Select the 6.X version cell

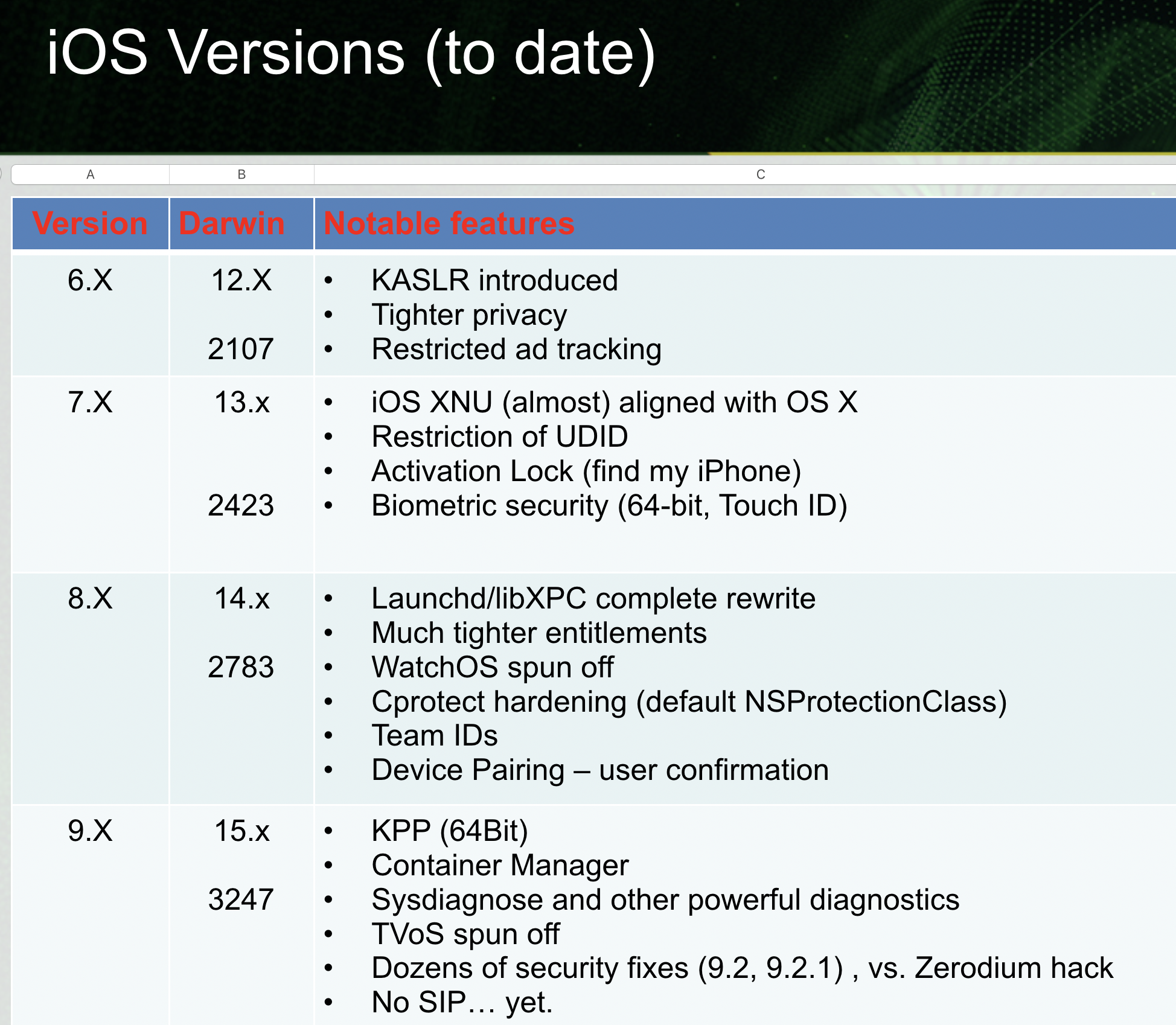[x=90, y=280]
